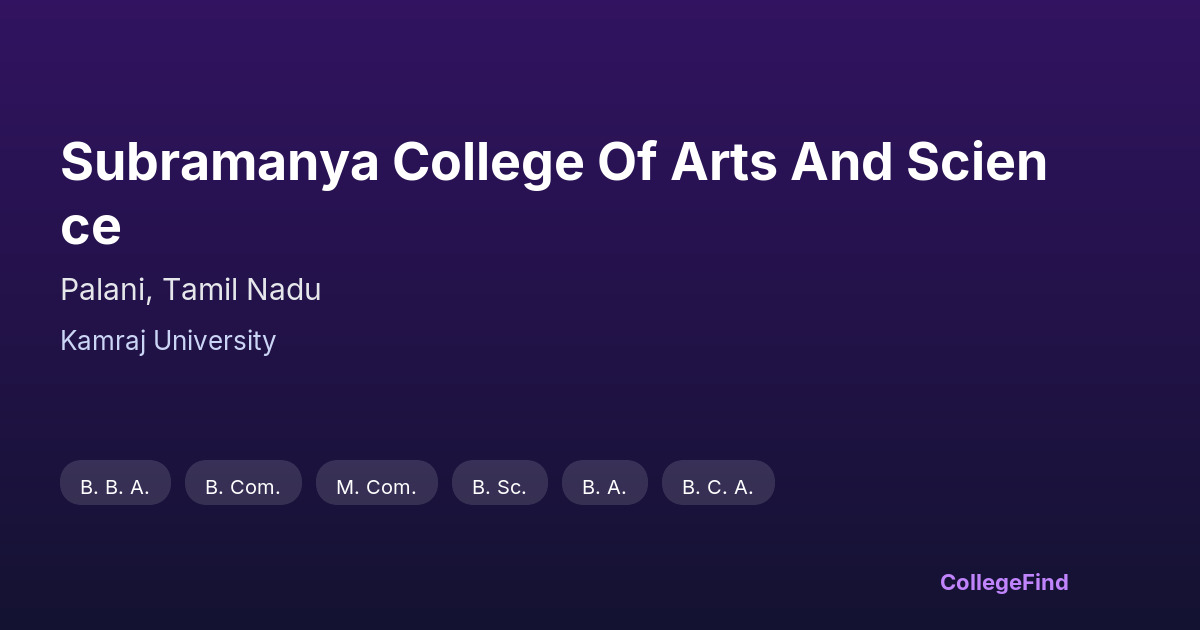The height and width of the screenshot is (630, 1200).
Task: Click the word University below the location
Action: tap(214, 341)
